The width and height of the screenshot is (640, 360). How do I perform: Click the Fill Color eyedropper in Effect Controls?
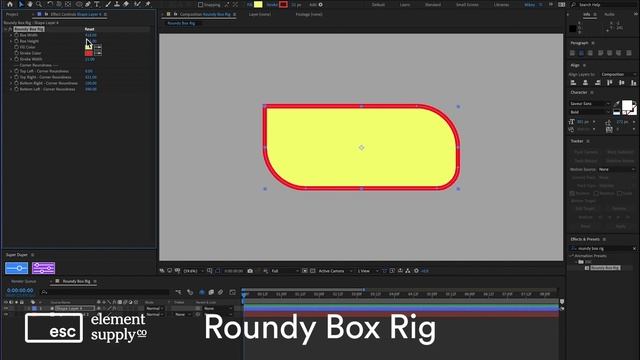click(x=98, y=47)
